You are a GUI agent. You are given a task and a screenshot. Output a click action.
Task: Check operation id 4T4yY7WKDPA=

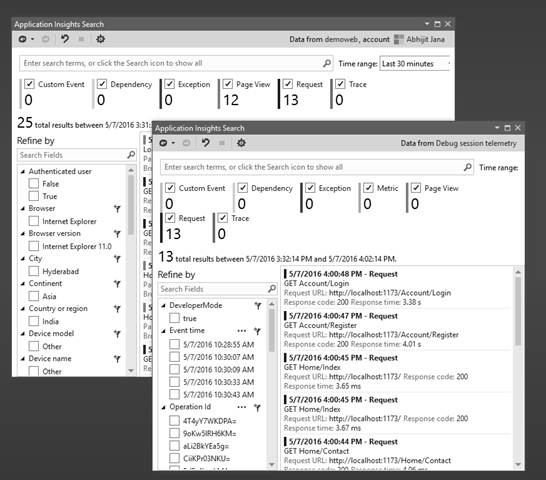(174, 420)
